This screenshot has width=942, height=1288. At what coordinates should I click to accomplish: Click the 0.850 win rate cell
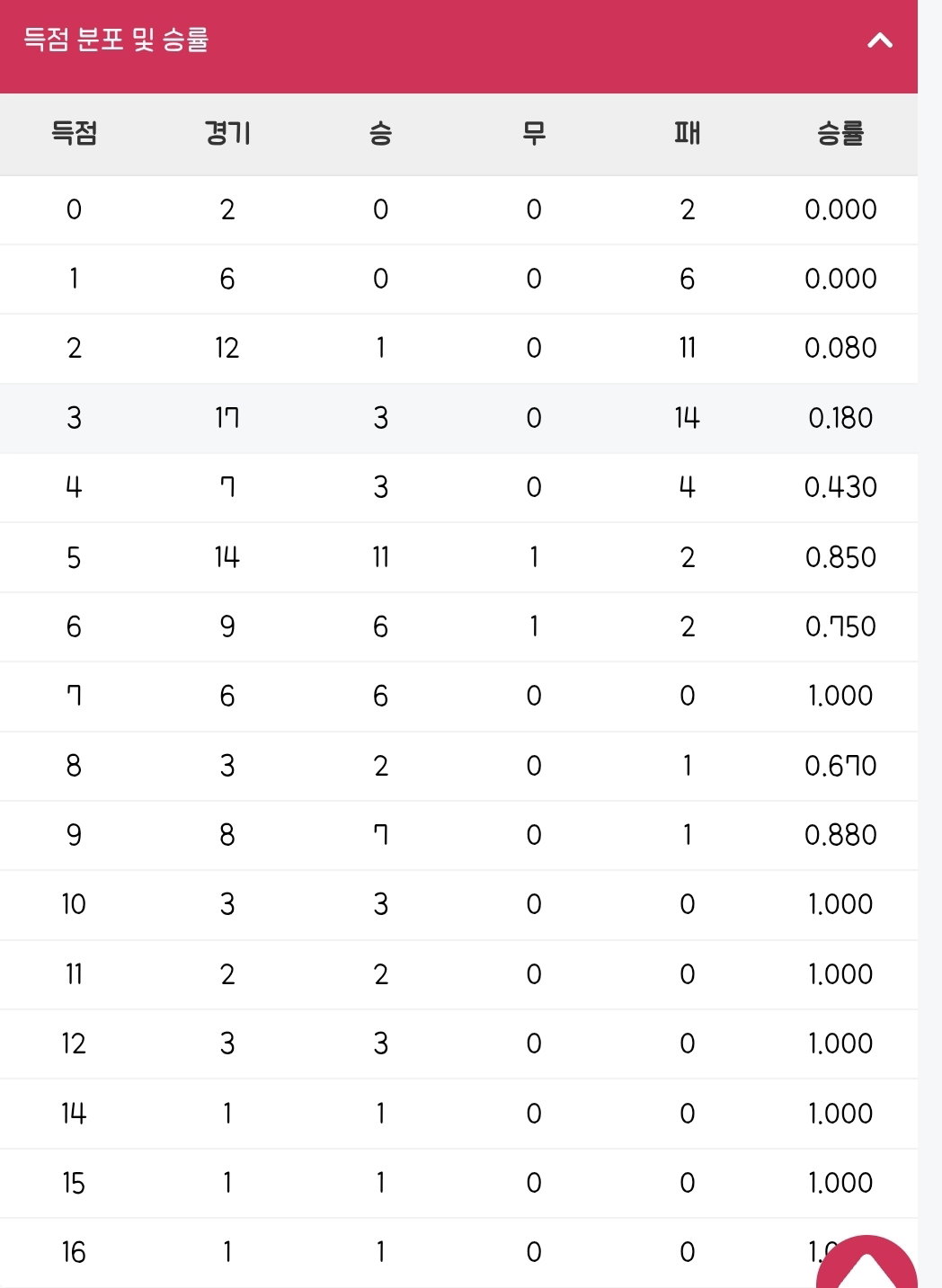pyautogui.click(x=840, y=557)
